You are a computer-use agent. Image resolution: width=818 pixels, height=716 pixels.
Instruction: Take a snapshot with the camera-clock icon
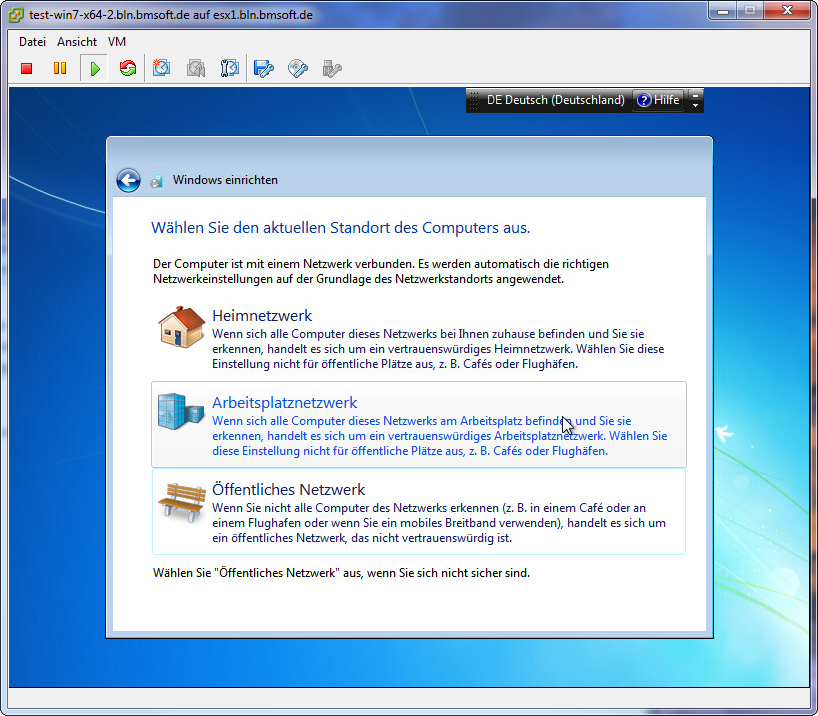(x=161, y=68)
